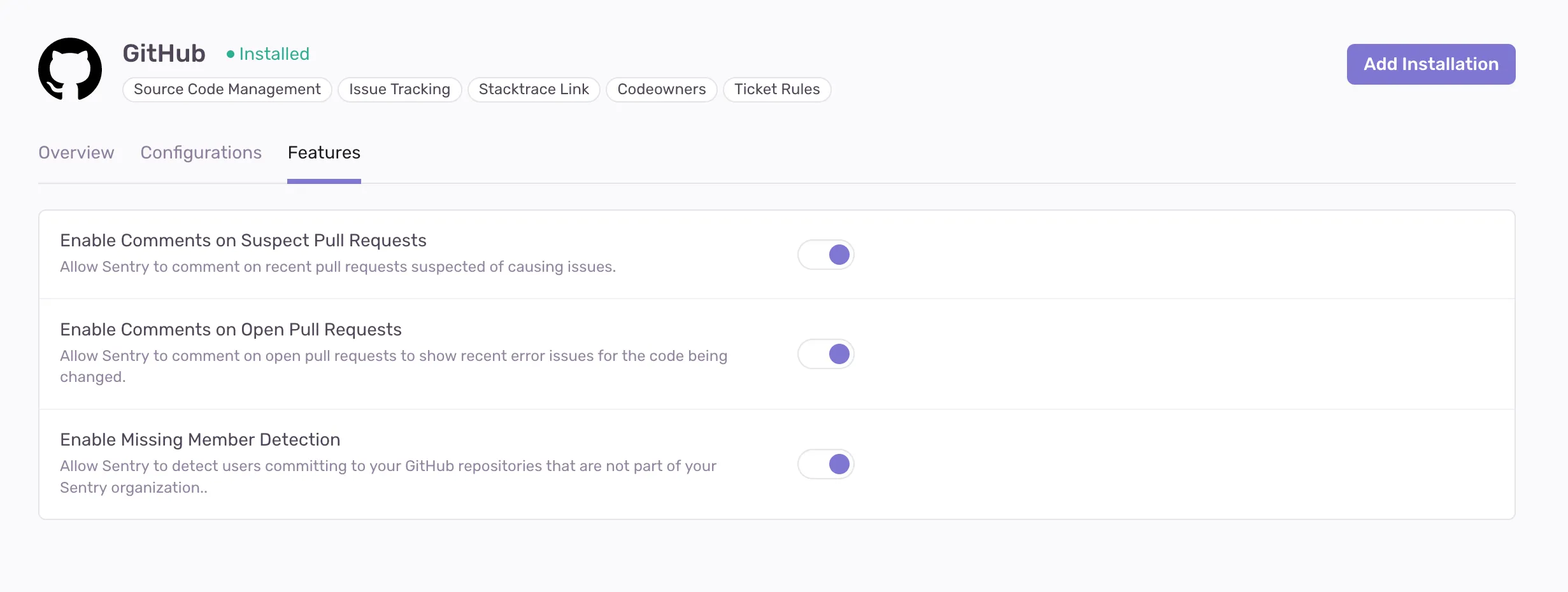
Task: Click the Enable Comments on Suspect Pull Requests heading
Action: coord(243,240)
